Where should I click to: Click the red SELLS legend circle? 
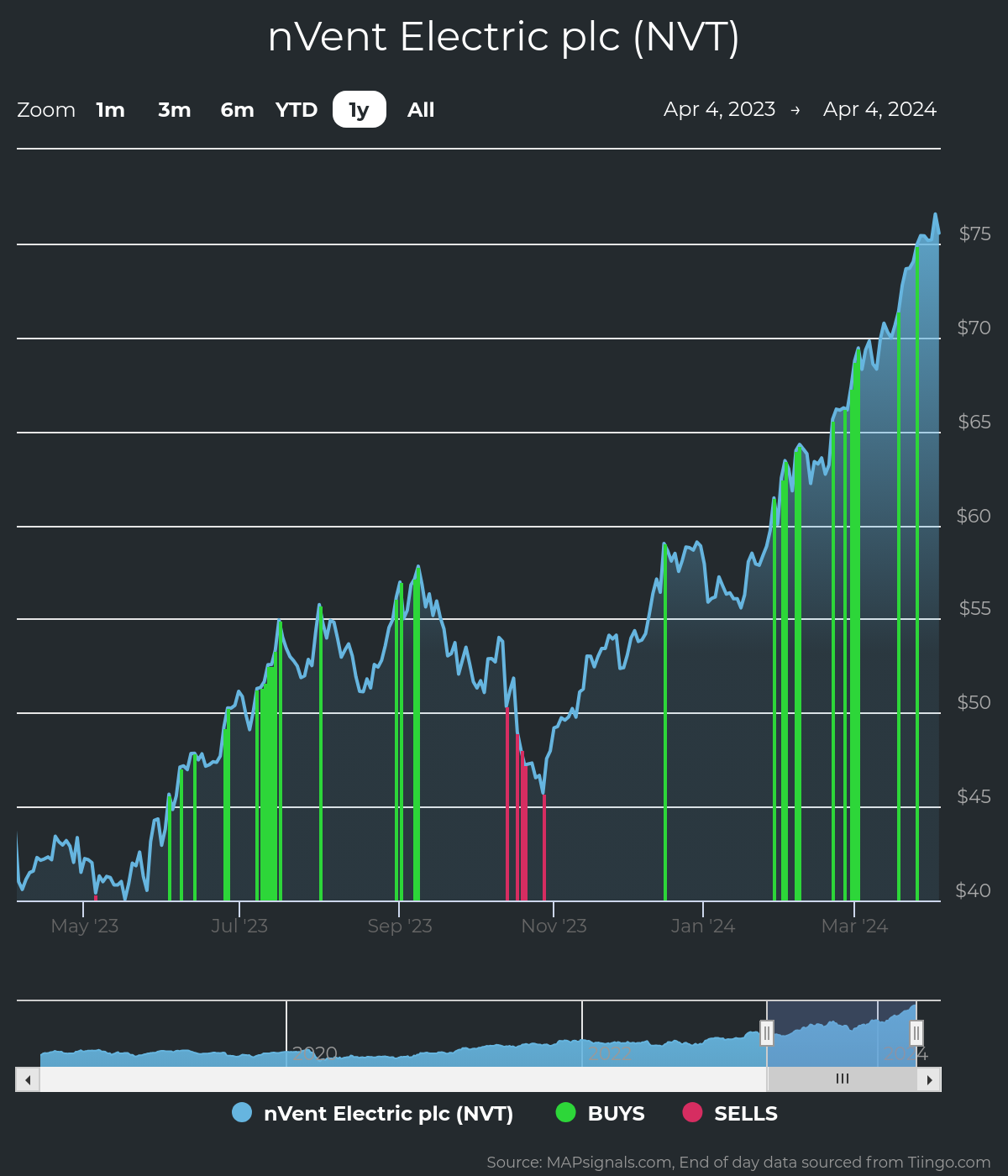692,1112
